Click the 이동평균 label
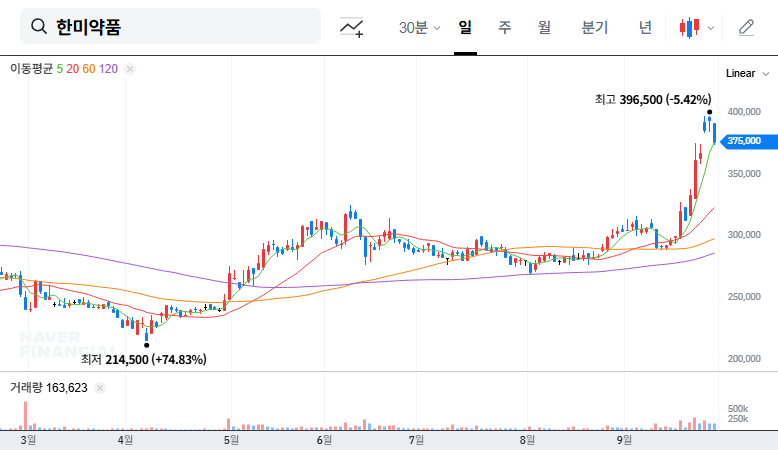This screenshot has height=450, width=778. click(x=31, y=68)
